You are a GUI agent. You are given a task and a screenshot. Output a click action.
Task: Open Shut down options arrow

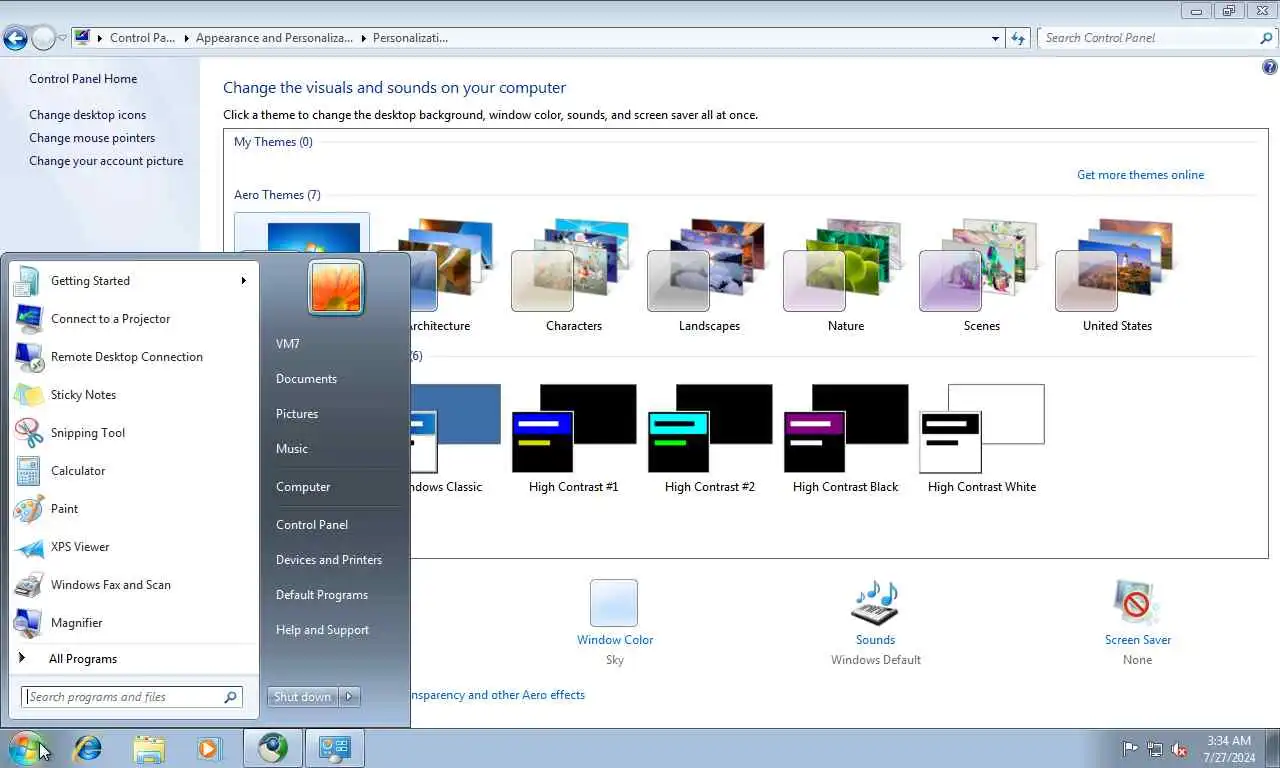pyautogui.click(x=349, y=697)
